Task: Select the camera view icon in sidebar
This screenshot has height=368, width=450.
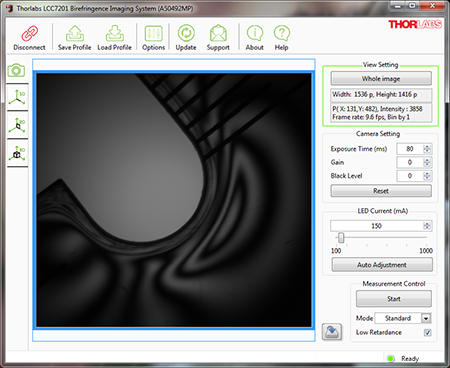Action: point(16,71)
